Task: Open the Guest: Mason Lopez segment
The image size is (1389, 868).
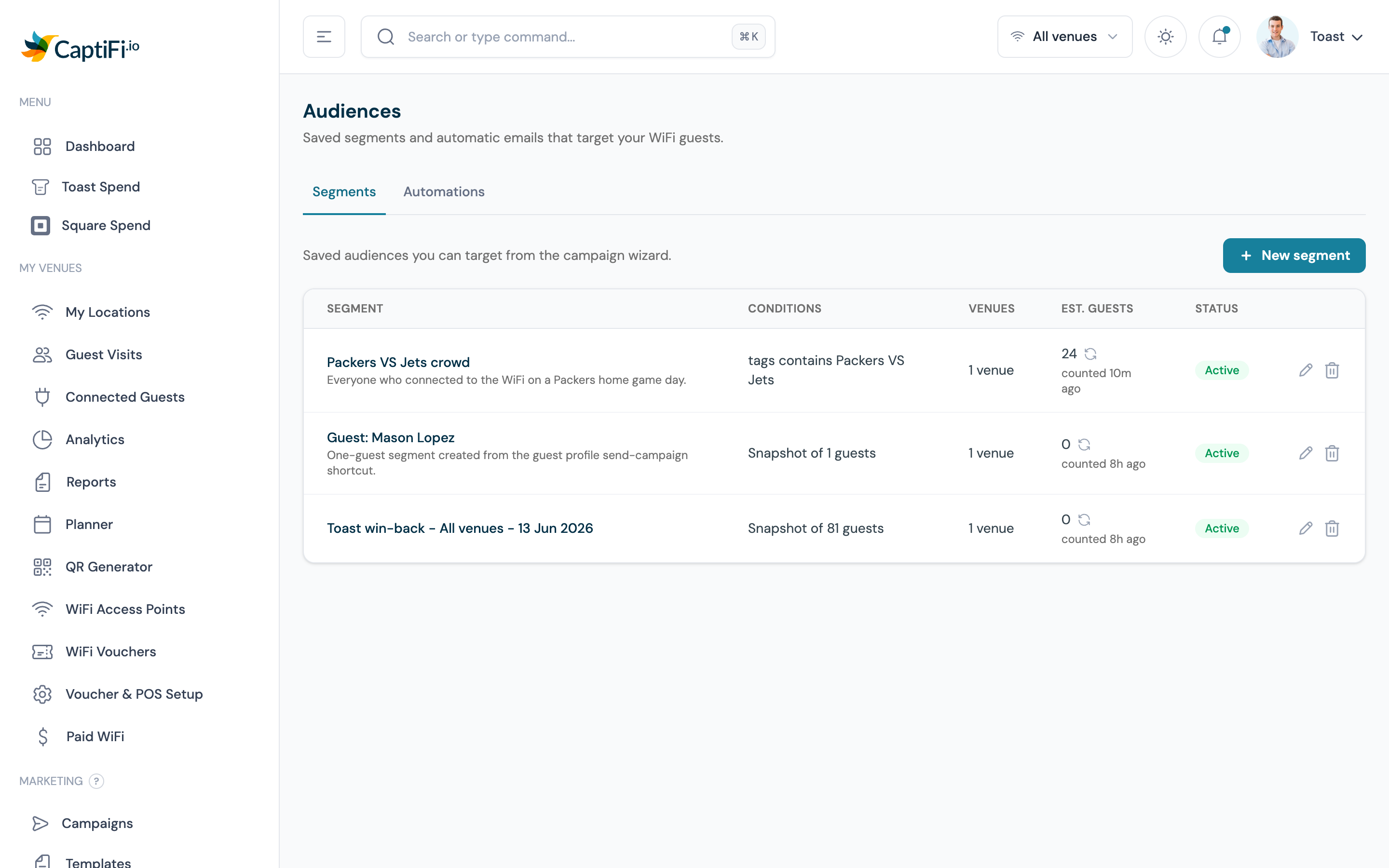Action: [390, 437]
